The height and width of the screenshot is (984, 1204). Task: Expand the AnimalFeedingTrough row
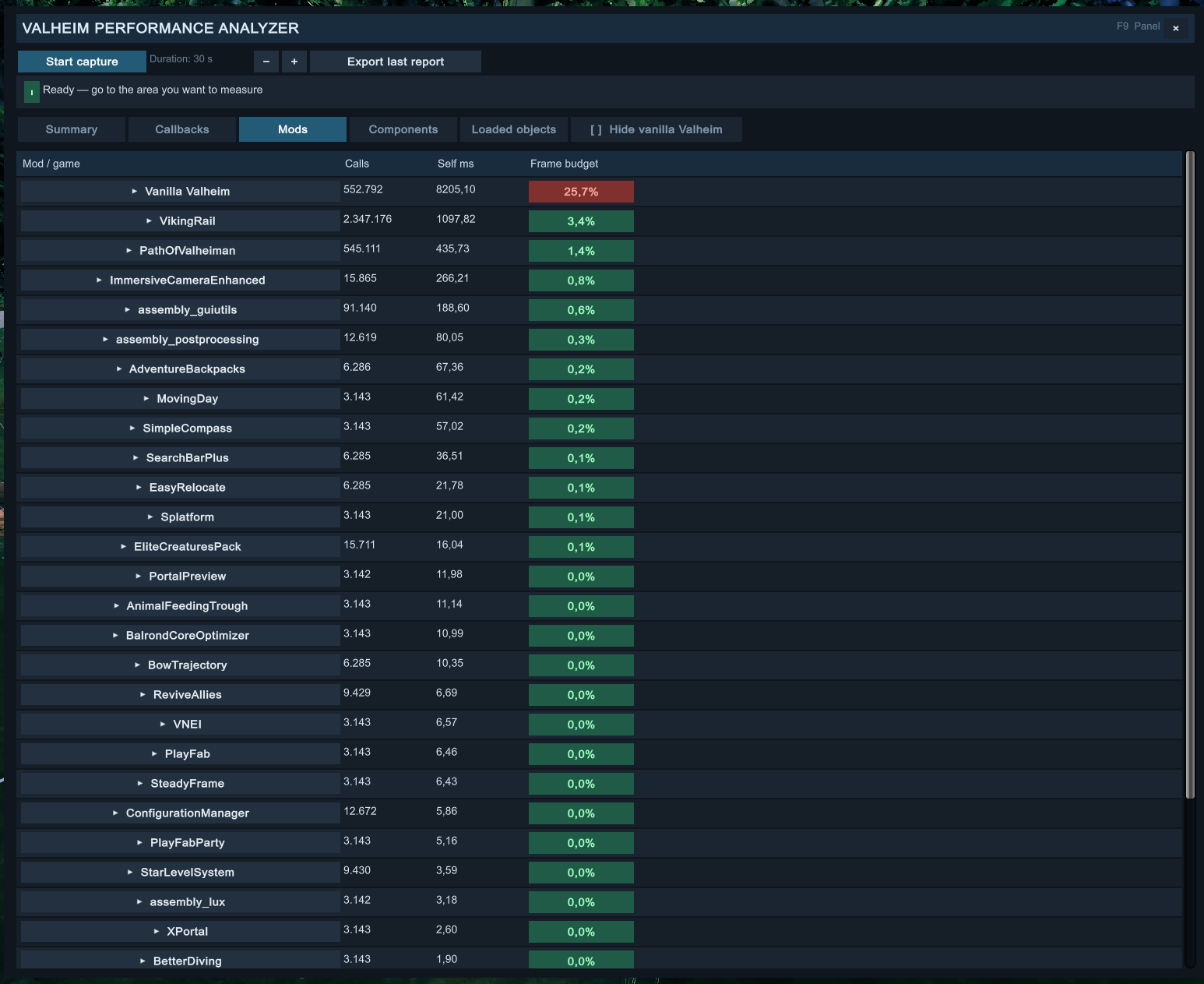181,606
